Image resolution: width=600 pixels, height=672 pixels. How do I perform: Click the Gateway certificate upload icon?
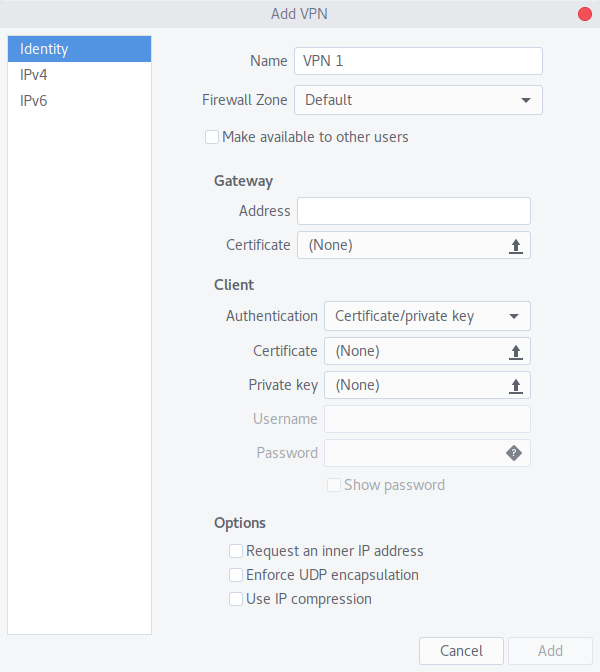coord(516,246)
